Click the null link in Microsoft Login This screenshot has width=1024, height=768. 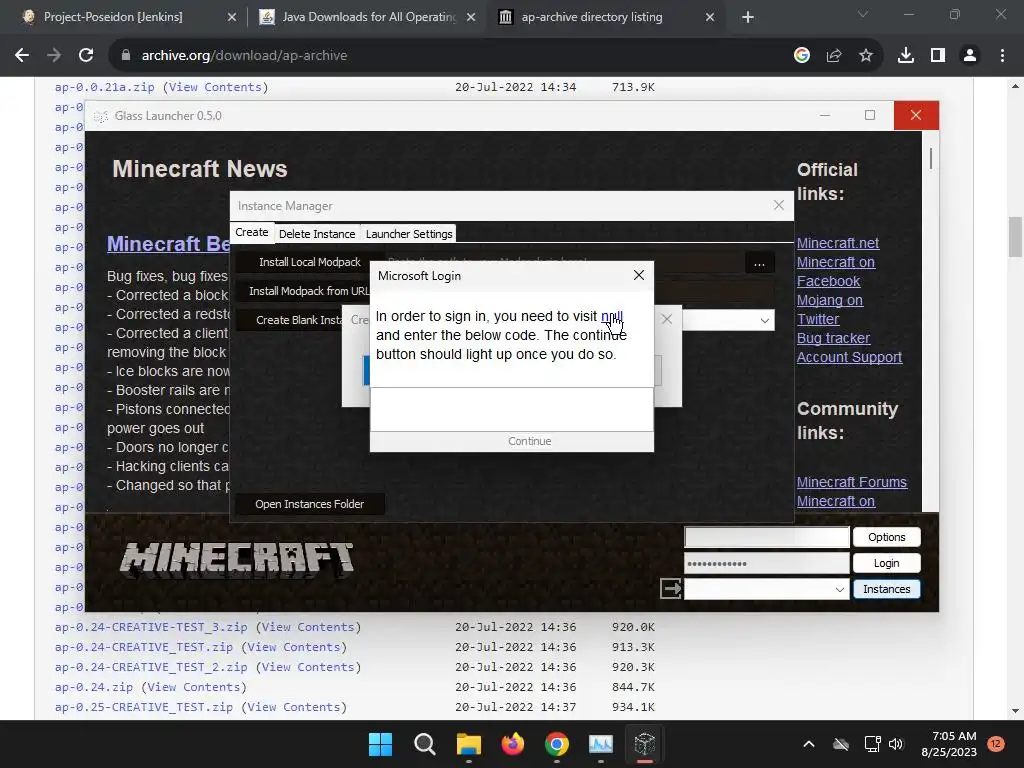pos(611,316)
